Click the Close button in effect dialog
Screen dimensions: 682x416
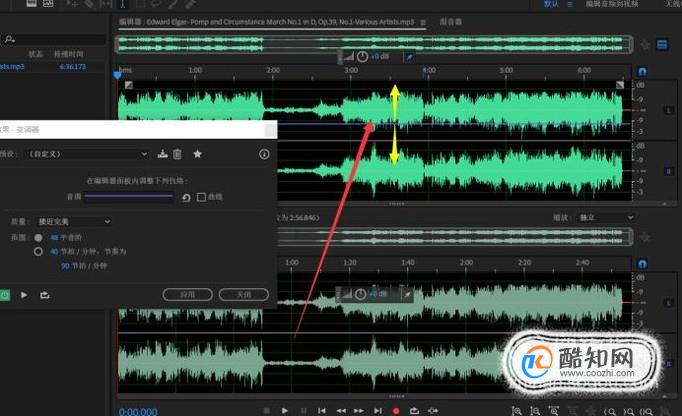[244, 295]
